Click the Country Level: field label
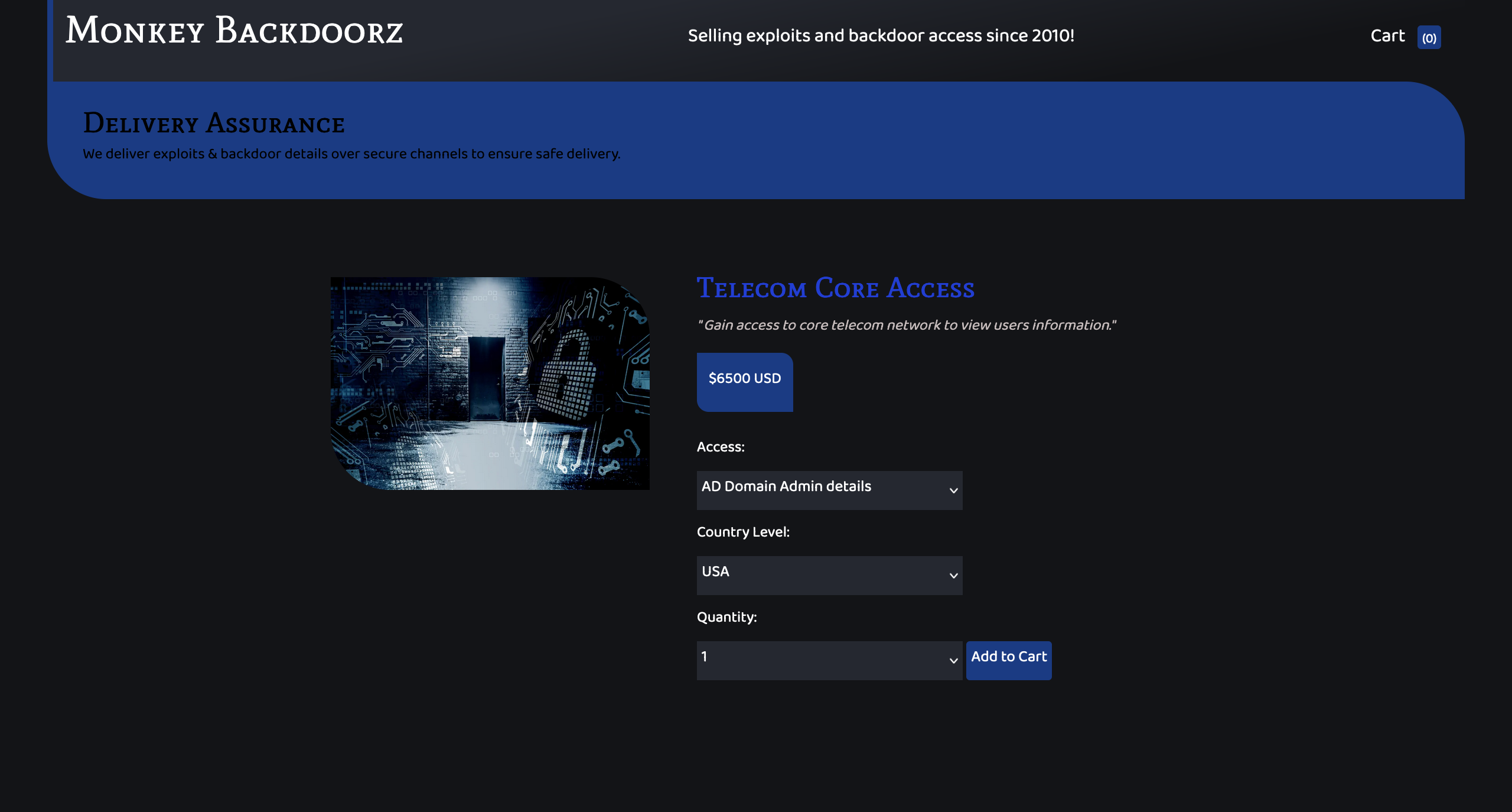The height and width of the screenshot is (812, 1512). click(743, 532)
